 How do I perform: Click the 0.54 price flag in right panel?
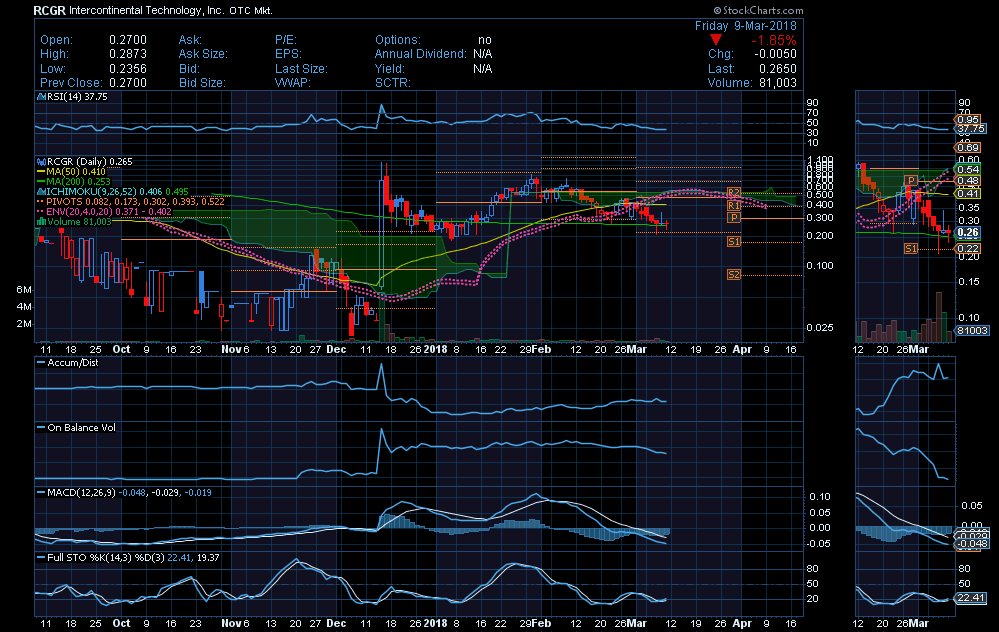(968, 169)
